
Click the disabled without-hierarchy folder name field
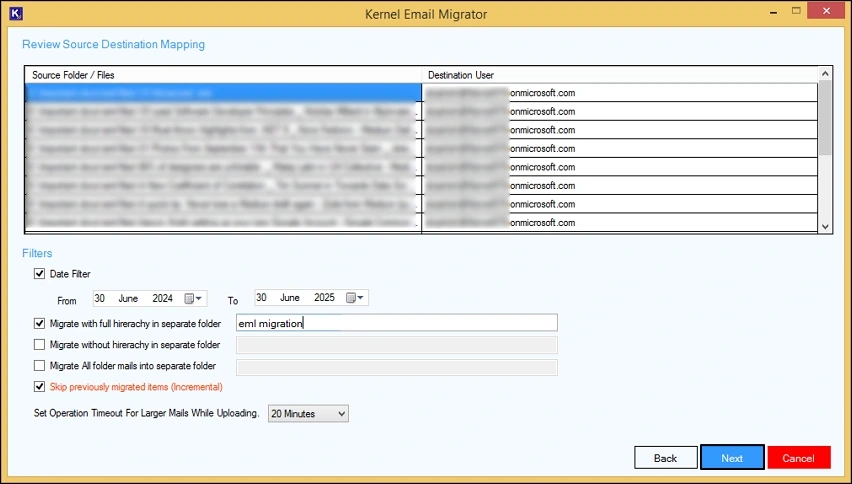tap(397, 345)
